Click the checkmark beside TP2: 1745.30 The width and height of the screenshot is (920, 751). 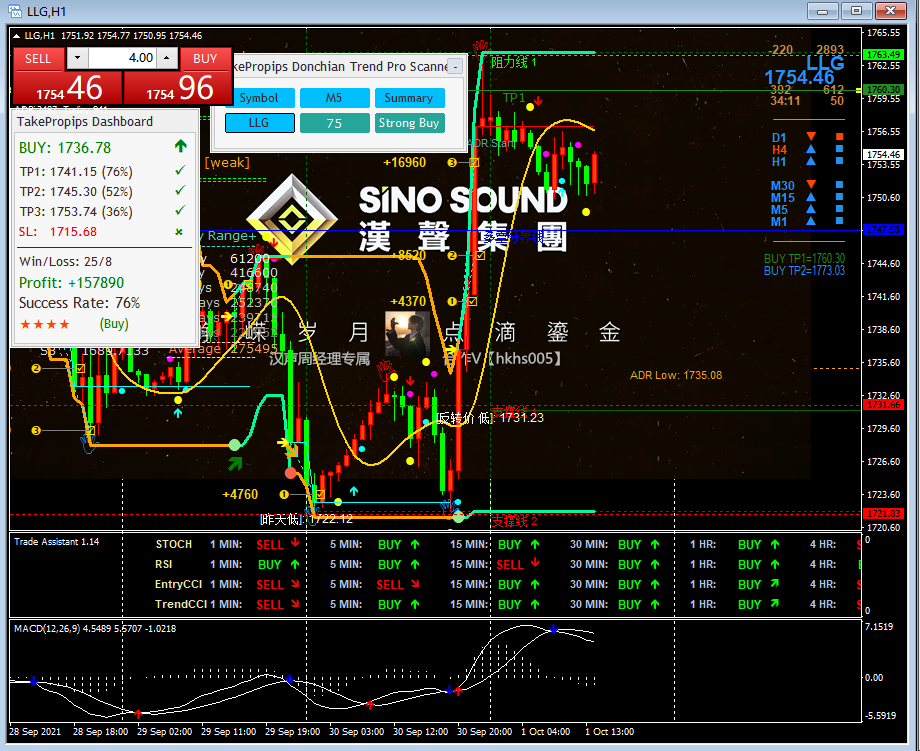180,190
